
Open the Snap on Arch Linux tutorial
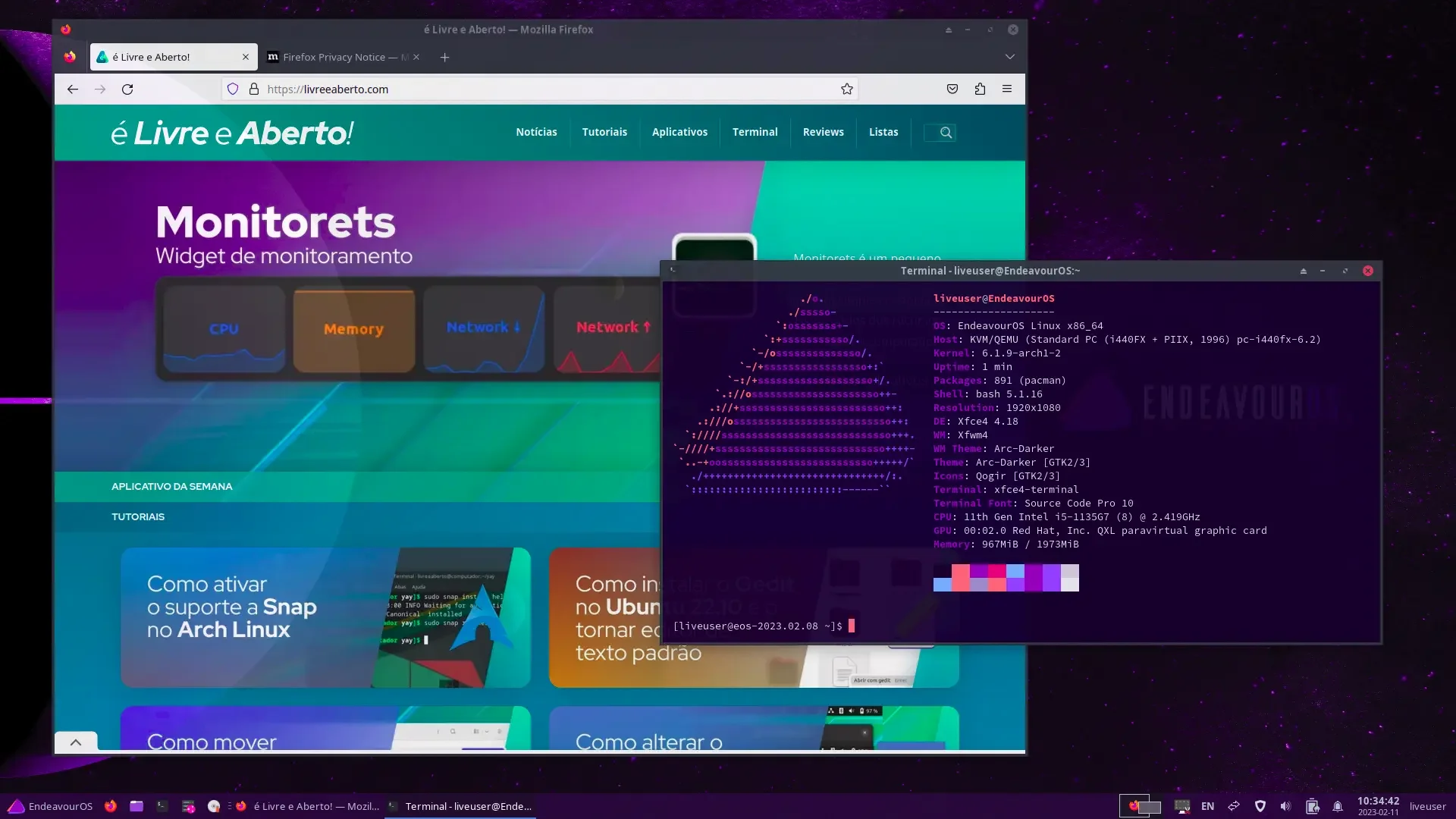(325, 617)
